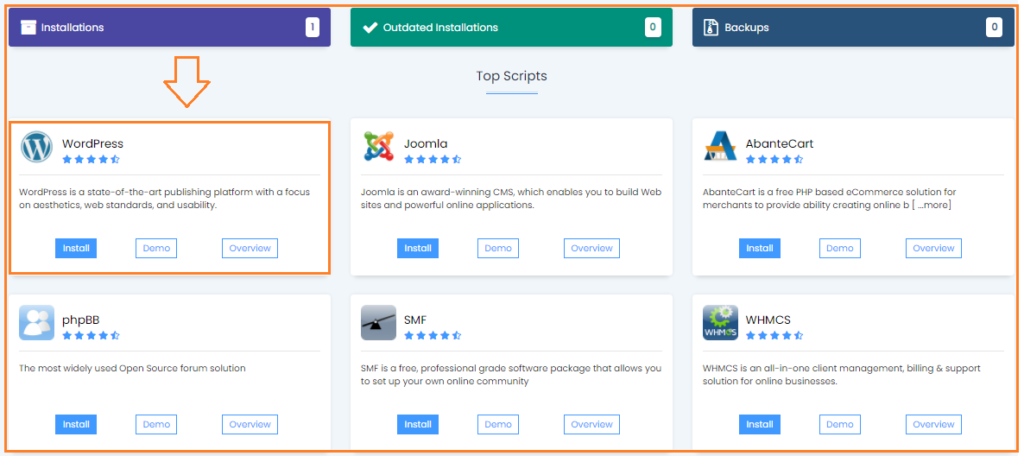Open the AbanteCart Demo
The width and height of the screenshot is (1024, 456).
[x=840, y=248]
